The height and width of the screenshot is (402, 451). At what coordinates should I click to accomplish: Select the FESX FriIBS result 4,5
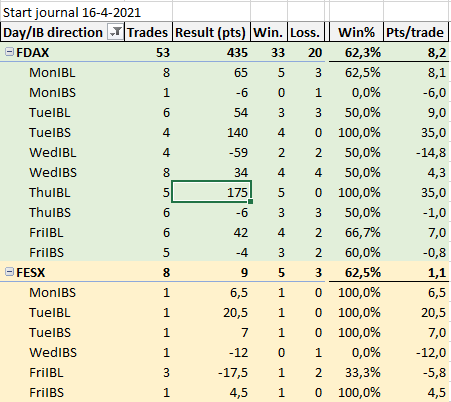point(239,392)
